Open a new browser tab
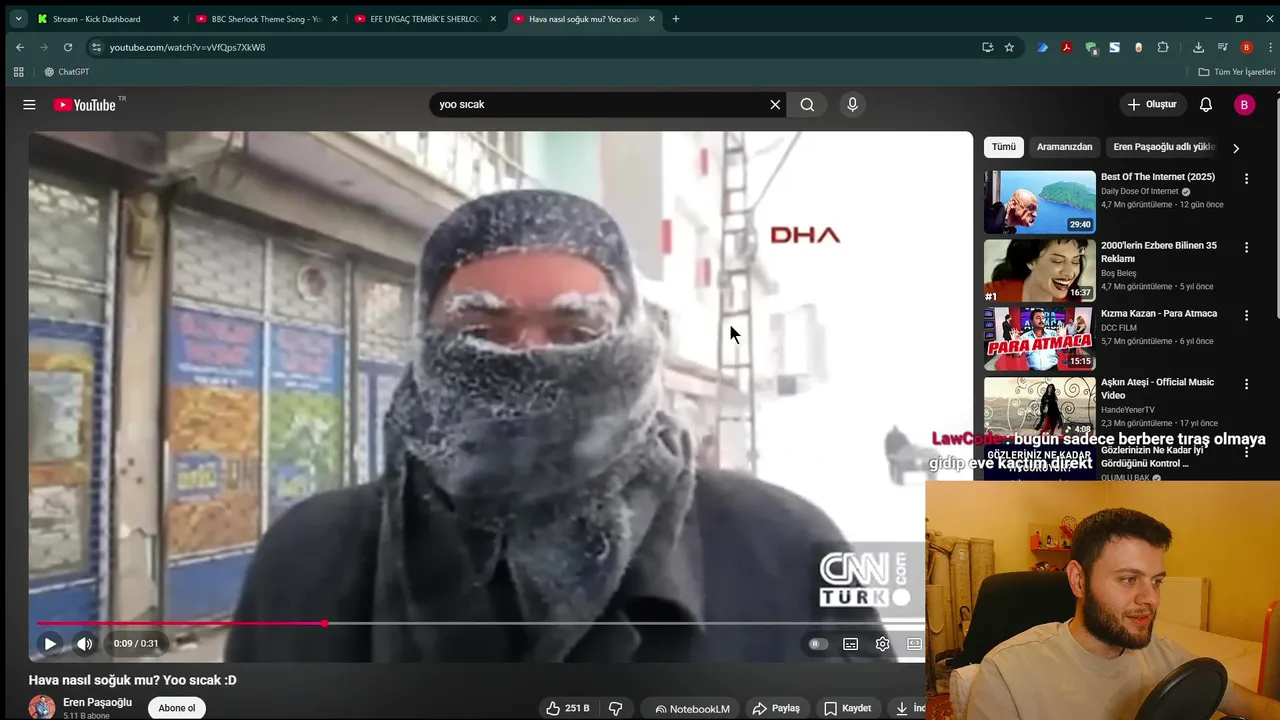 click(x=676, y=19)
